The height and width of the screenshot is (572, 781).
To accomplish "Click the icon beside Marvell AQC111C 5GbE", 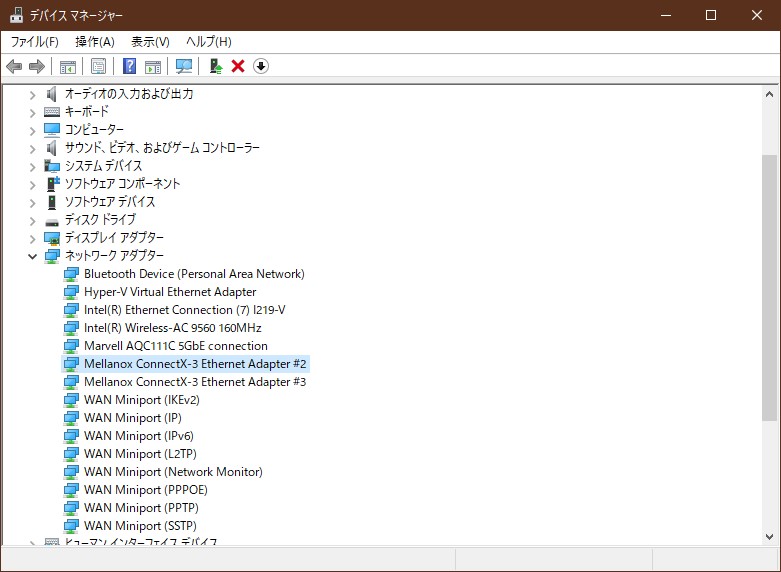I will [x=71, y=345].
